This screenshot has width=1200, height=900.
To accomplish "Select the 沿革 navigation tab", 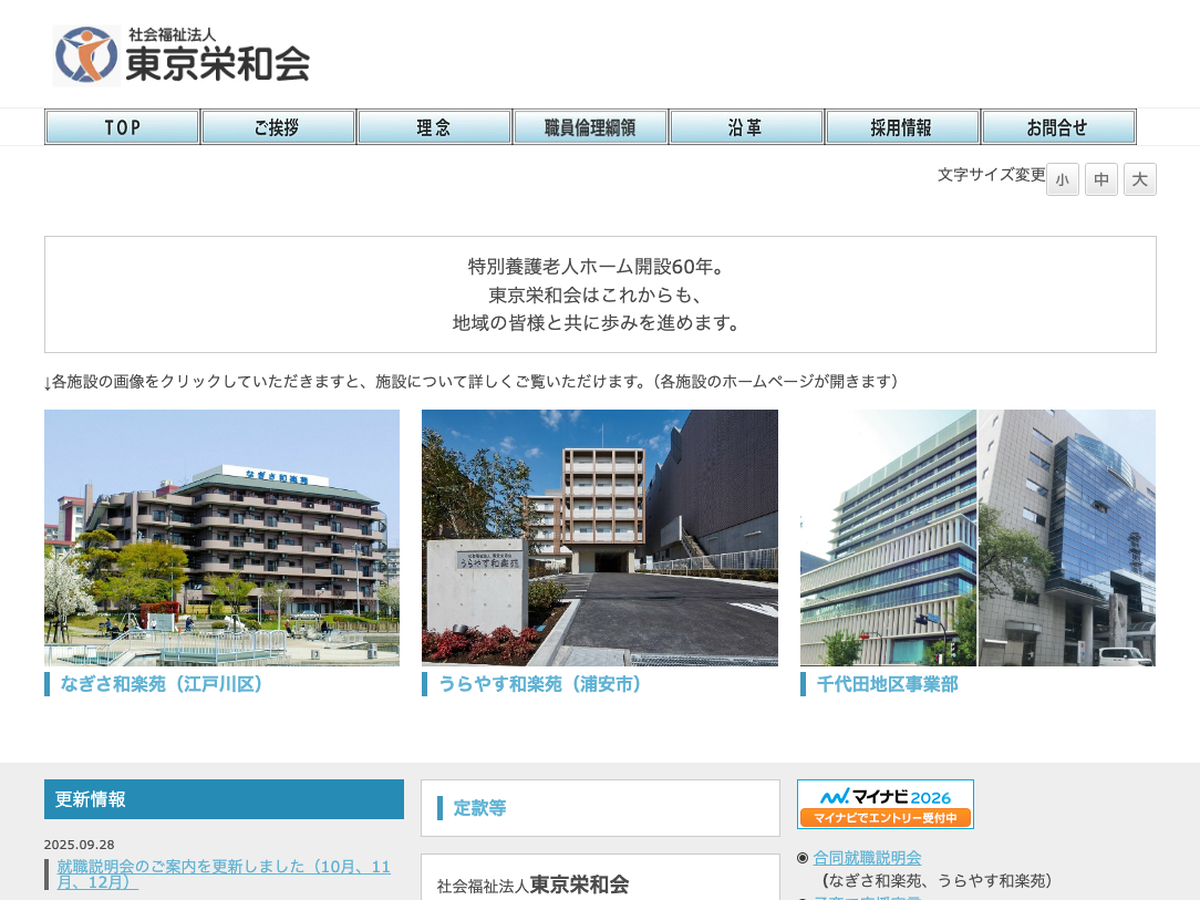I will (x=746, y=127).
